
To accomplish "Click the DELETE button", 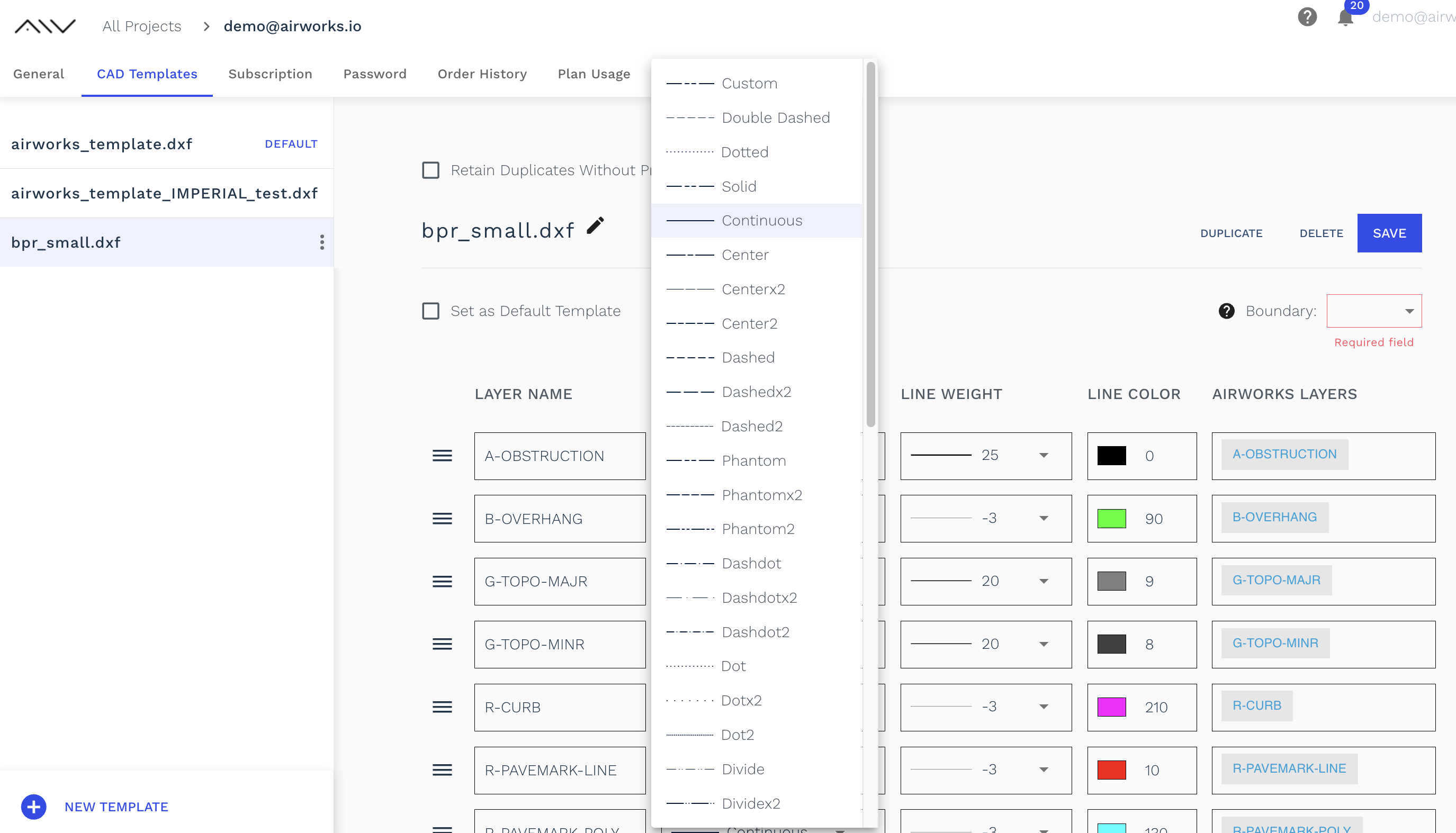I will click(x=1321, y=233).
